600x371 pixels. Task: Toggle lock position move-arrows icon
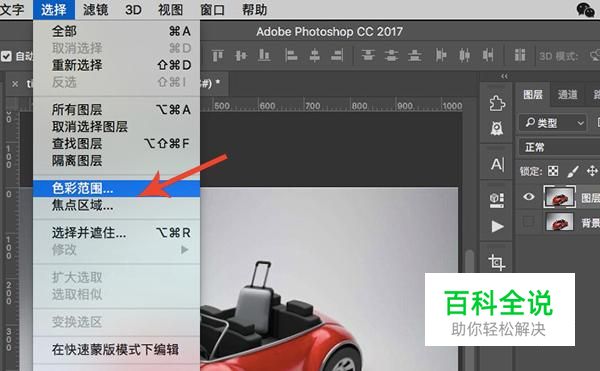[x=592, y=171]
